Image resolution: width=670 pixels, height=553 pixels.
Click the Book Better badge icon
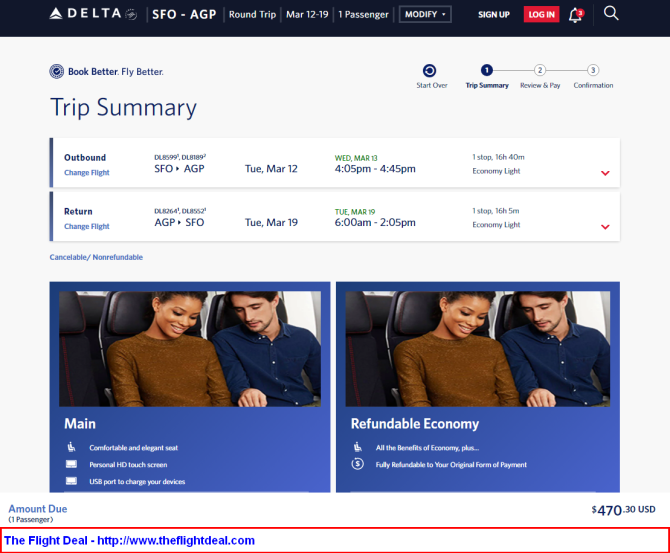[56, 71]
